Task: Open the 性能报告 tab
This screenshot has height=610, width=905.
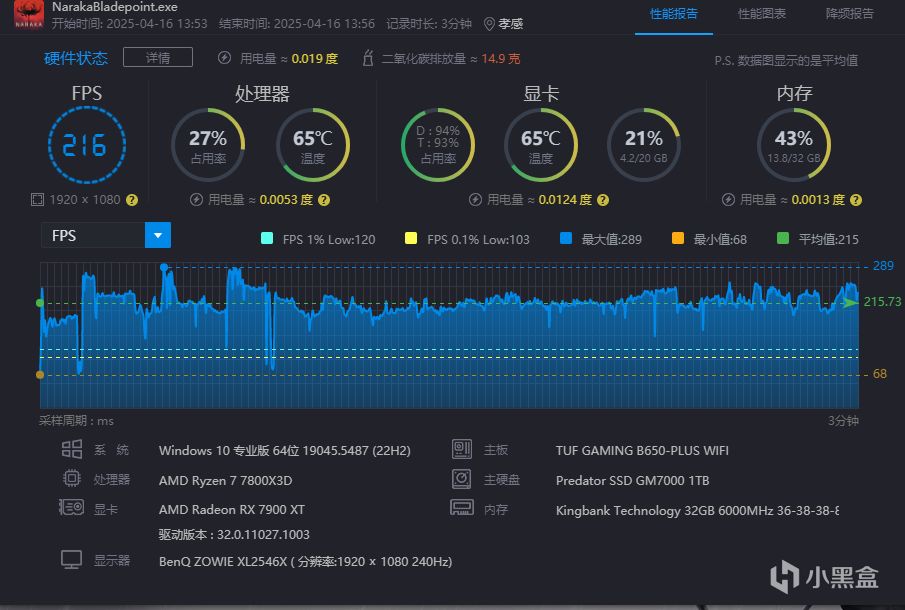Action: pos(674,13)
